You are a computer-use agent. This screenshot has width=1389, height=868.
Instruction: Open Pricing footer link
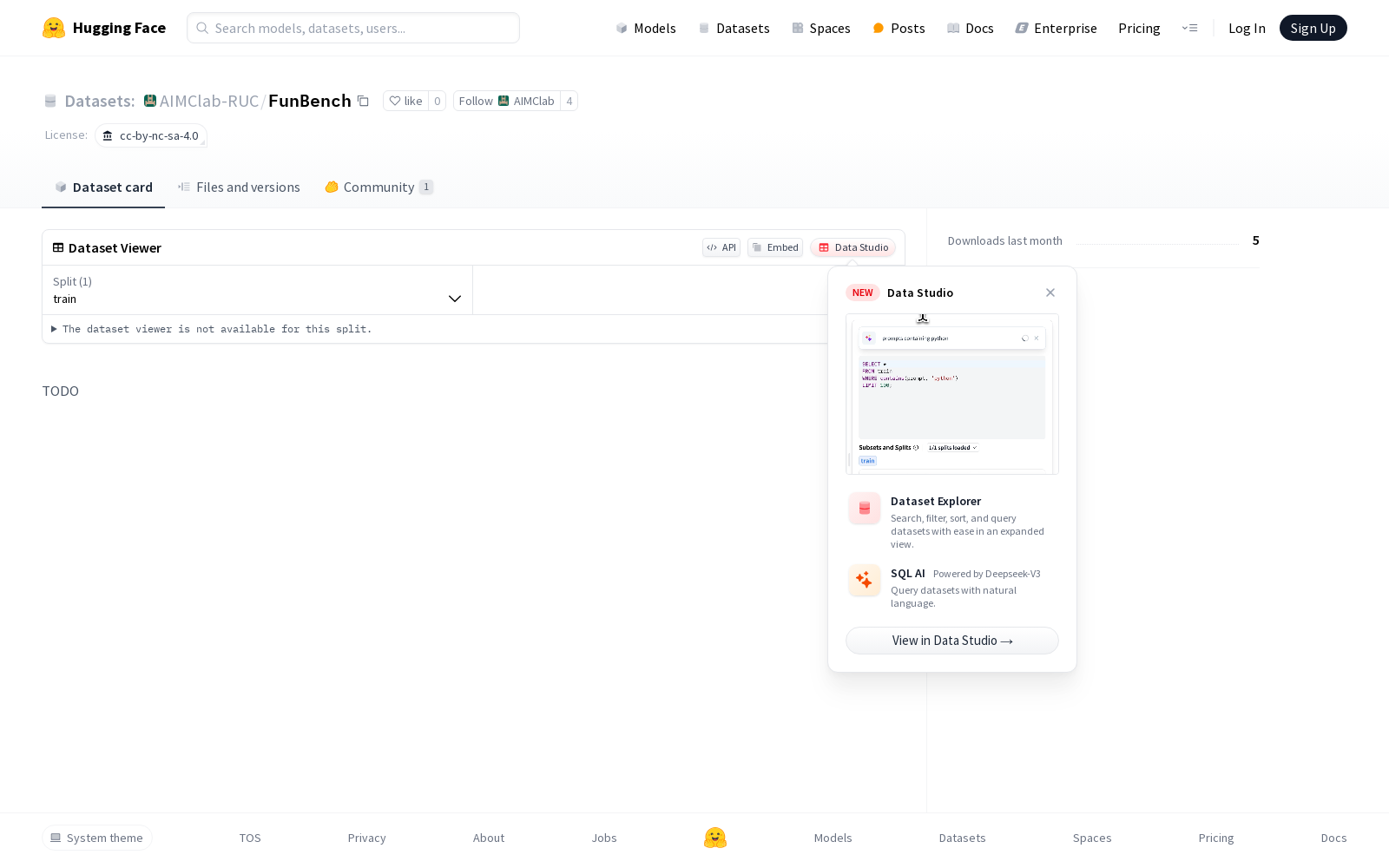(1216, 838)
